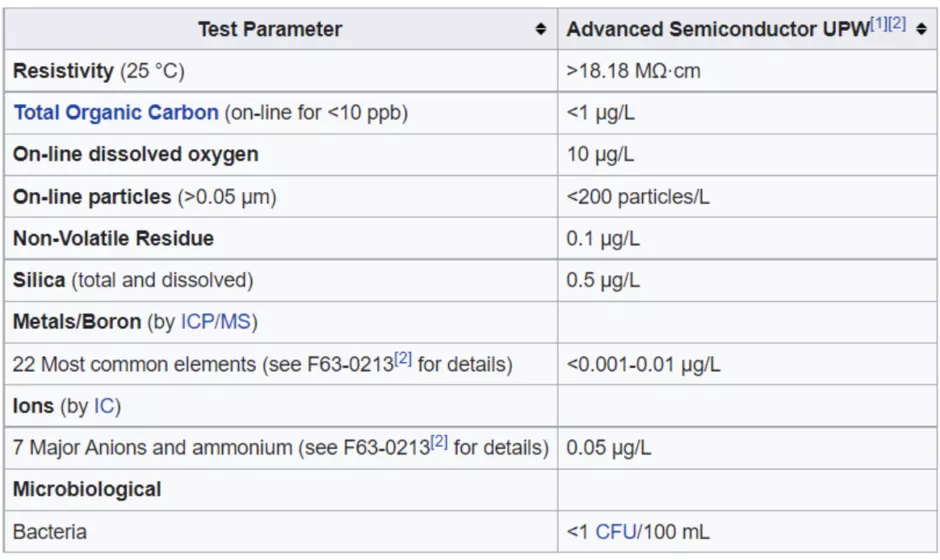
Task: Click the <200 particles/L value cell
Action: coord(638,197)
